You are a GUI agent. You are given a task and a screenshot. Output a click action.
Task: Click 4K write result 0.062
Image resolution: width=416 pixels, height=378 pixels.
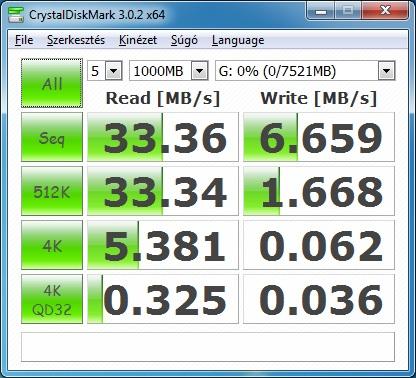tap(319, 245)
